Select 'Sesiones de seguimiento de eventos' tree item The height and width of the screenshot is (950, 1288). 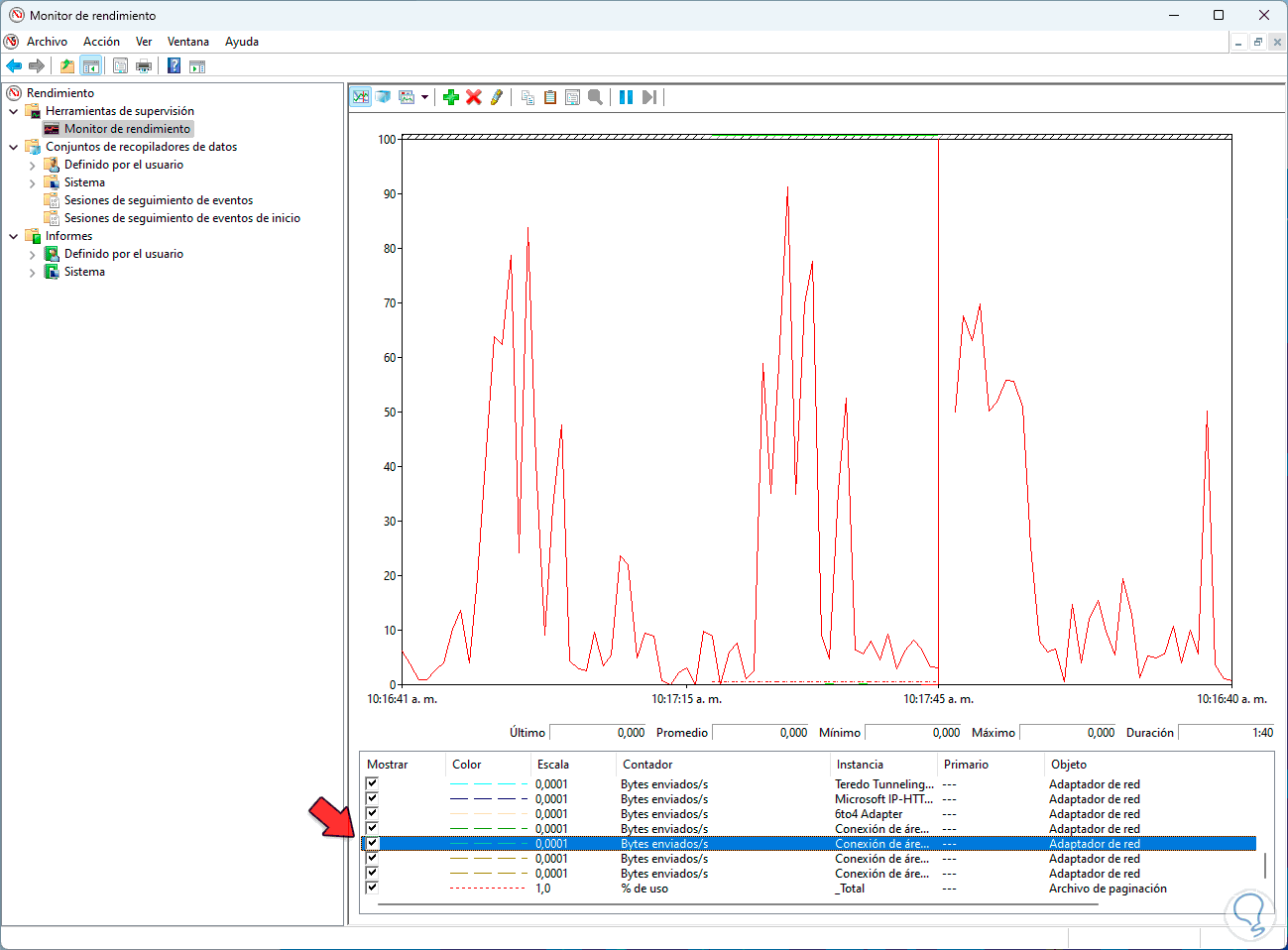click(x=158, y=200)
